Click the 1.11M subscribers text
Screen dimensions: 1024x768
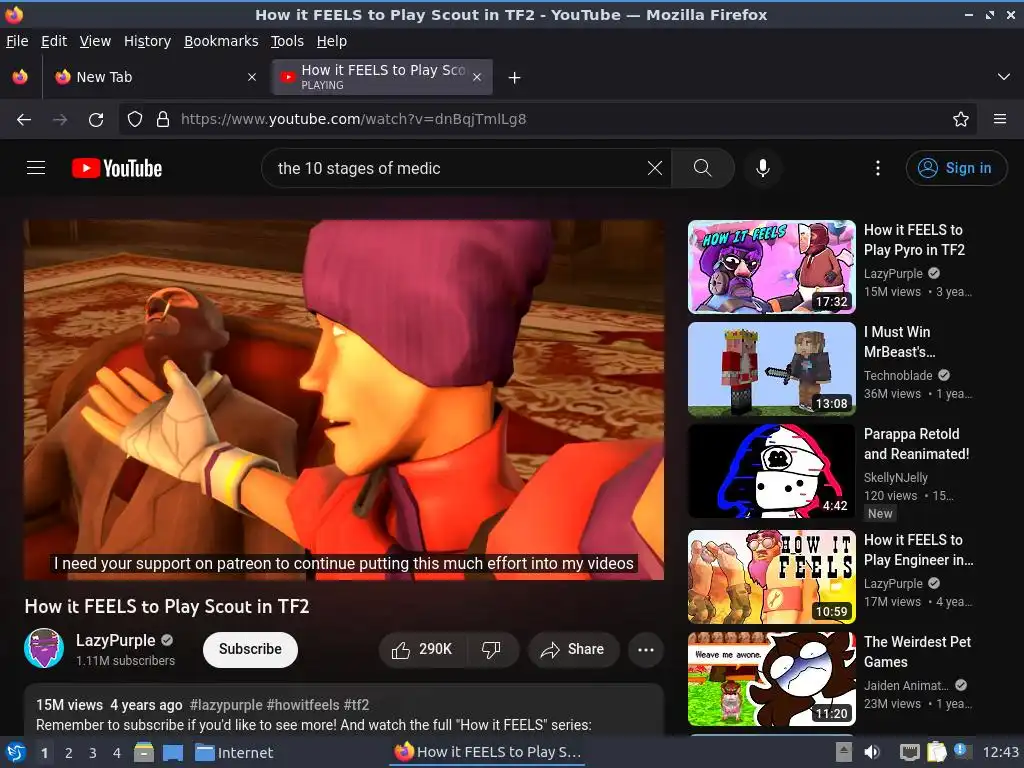point(125,661)
